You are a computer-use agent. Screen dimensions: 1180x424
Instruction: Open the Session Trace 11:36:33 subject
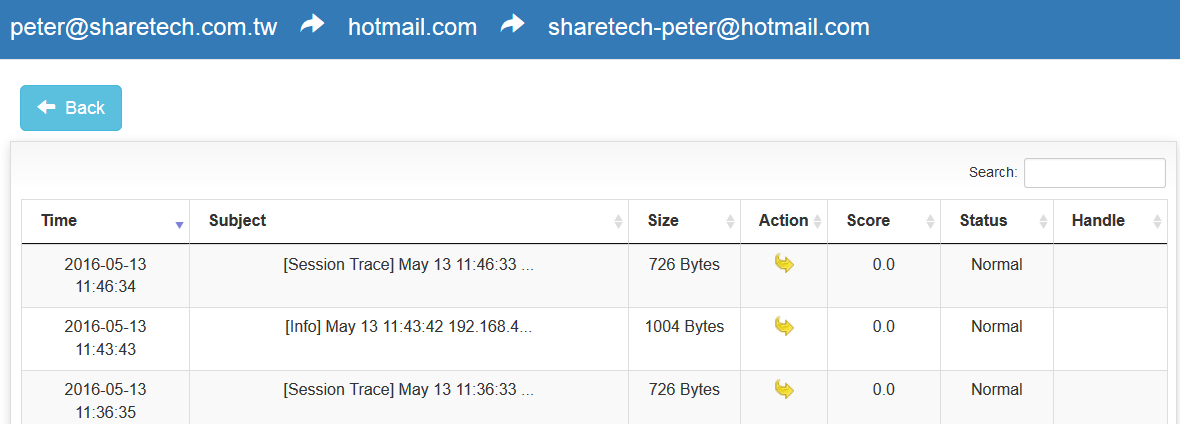coord(408,390)
